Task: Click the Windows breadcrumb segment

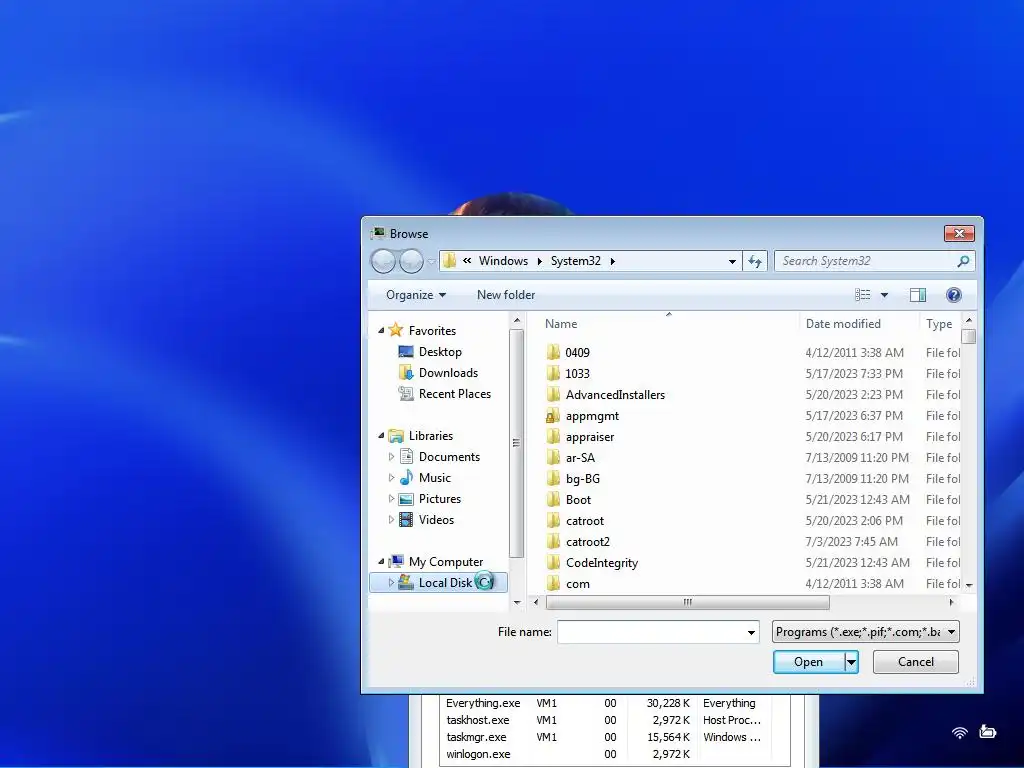Action: click(503, 261)
